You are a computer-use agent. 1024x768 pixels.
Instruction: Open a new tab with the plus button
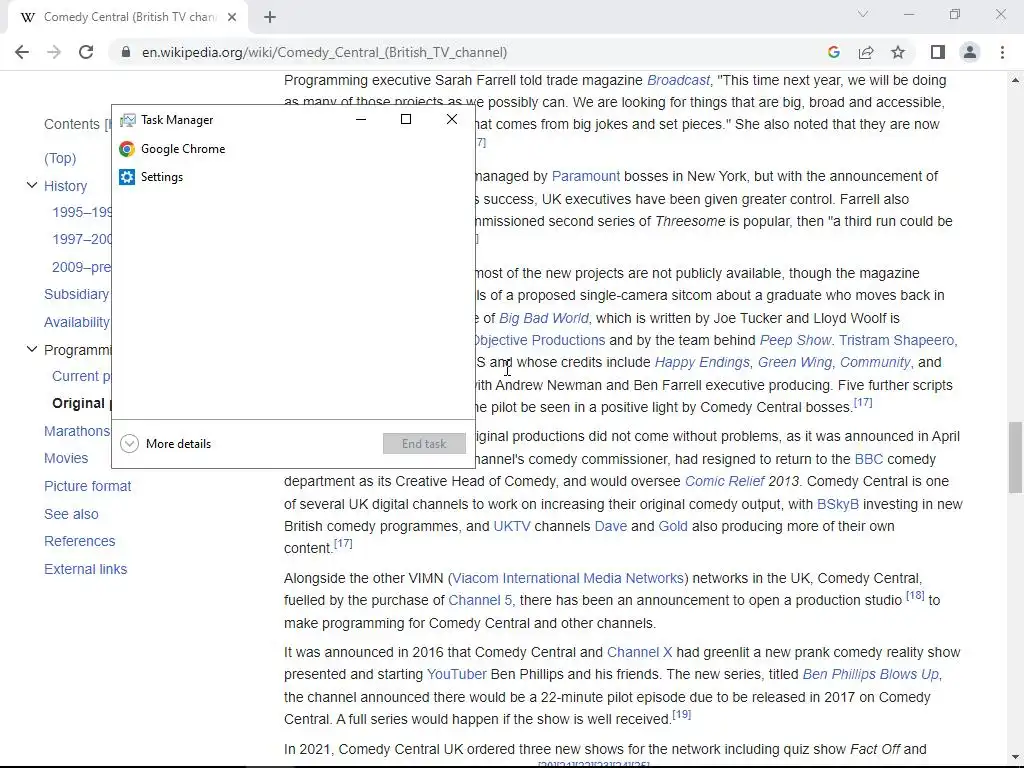(270, 17)
